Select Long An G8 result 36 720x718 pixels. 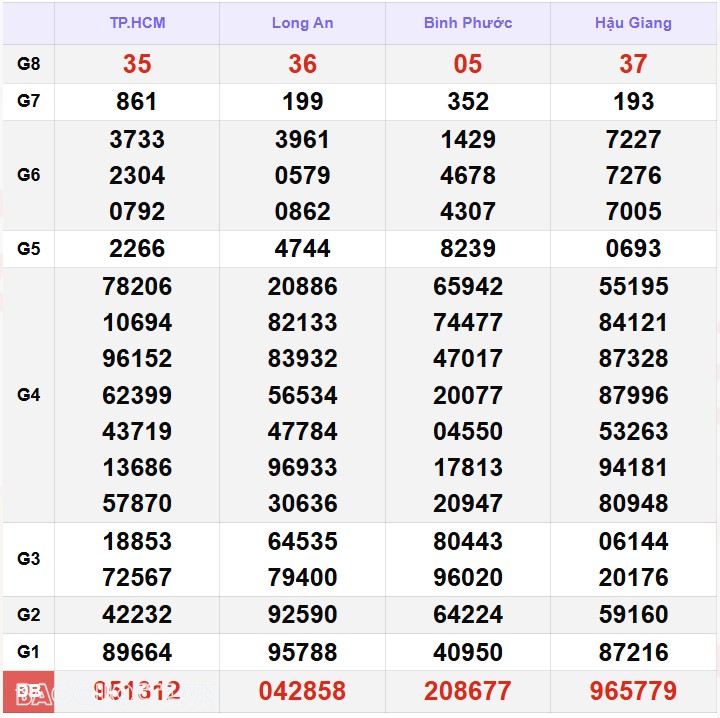pos(302,64)
